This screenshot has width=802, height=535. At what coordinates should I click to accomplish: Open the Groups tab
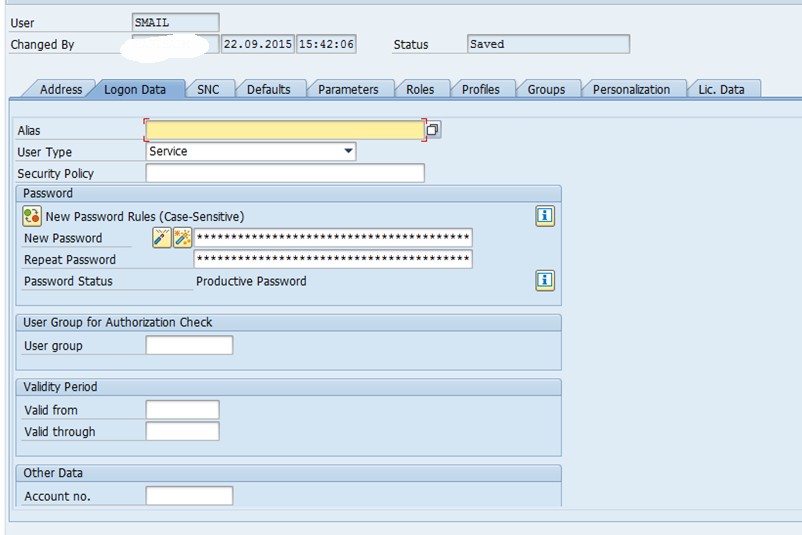(x=546, y=89)
